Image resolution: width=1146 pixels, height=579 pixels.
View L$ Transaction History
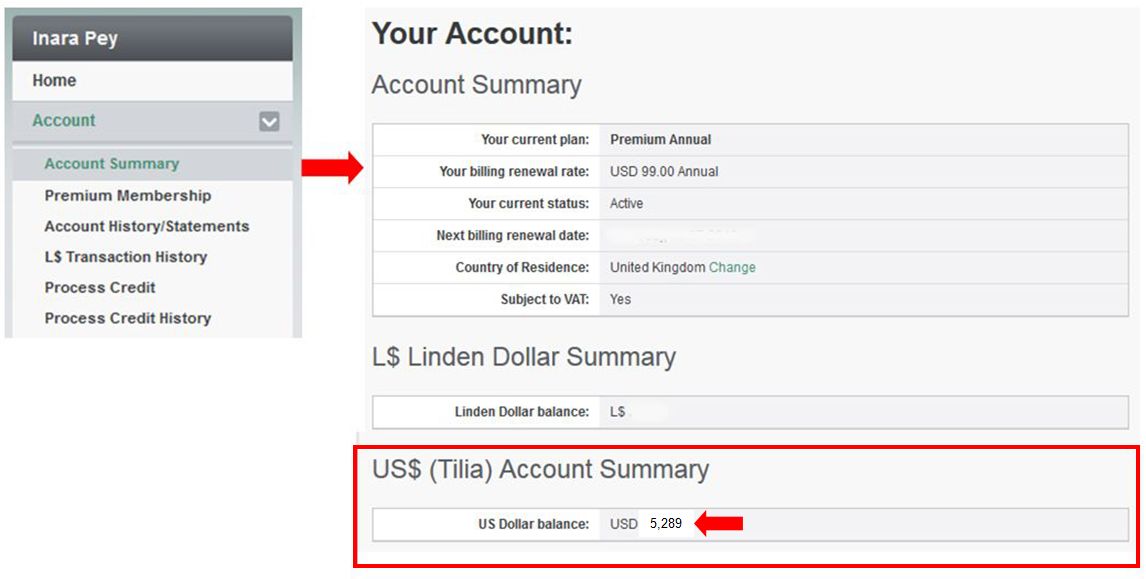click(126, 257)
